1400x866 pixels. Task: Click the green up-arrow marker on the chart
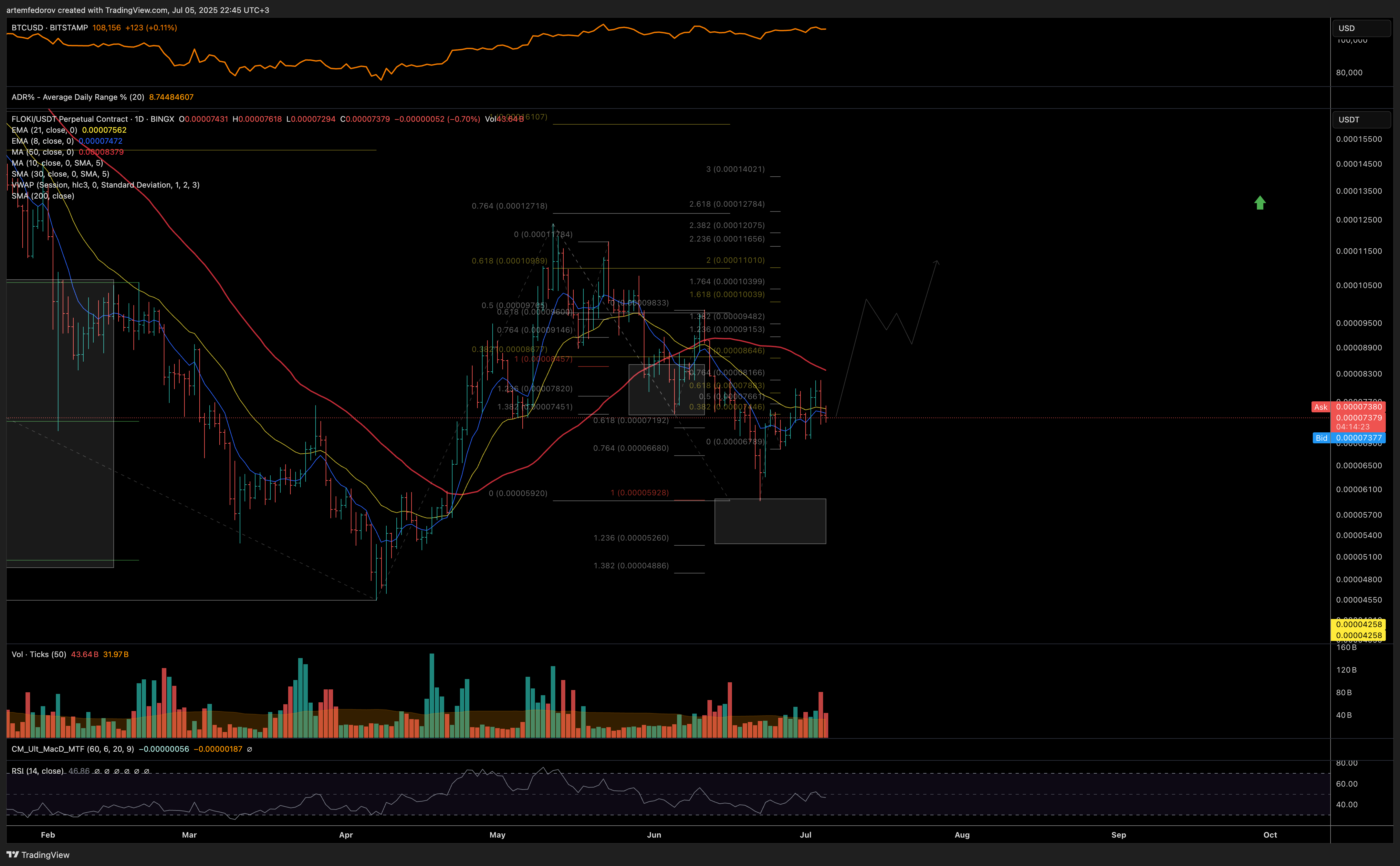(1260, 203)
